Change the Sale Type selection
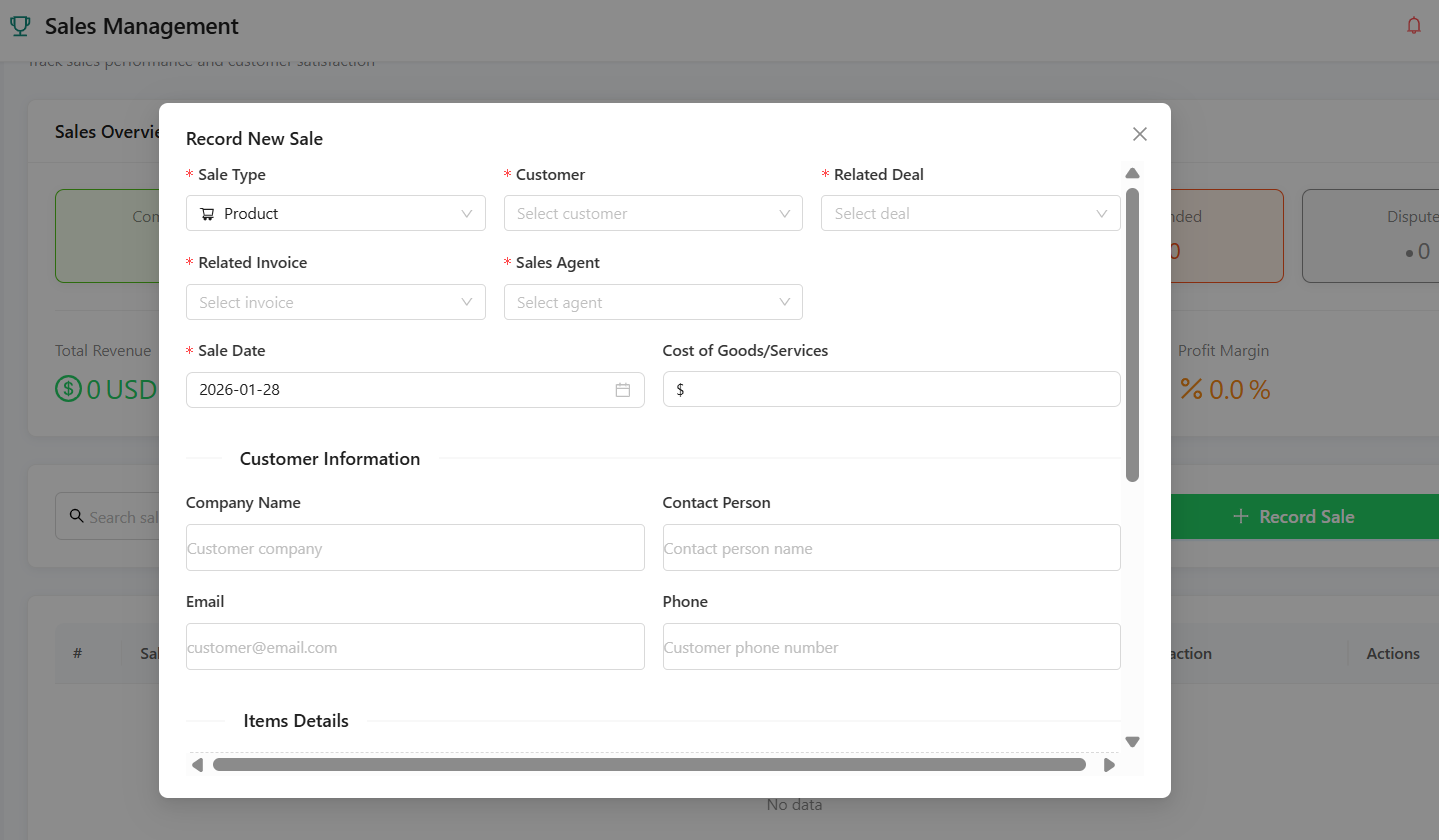The height and width of the screenshot is (840, 1439). pyautogui.click(x=335, y=213)
